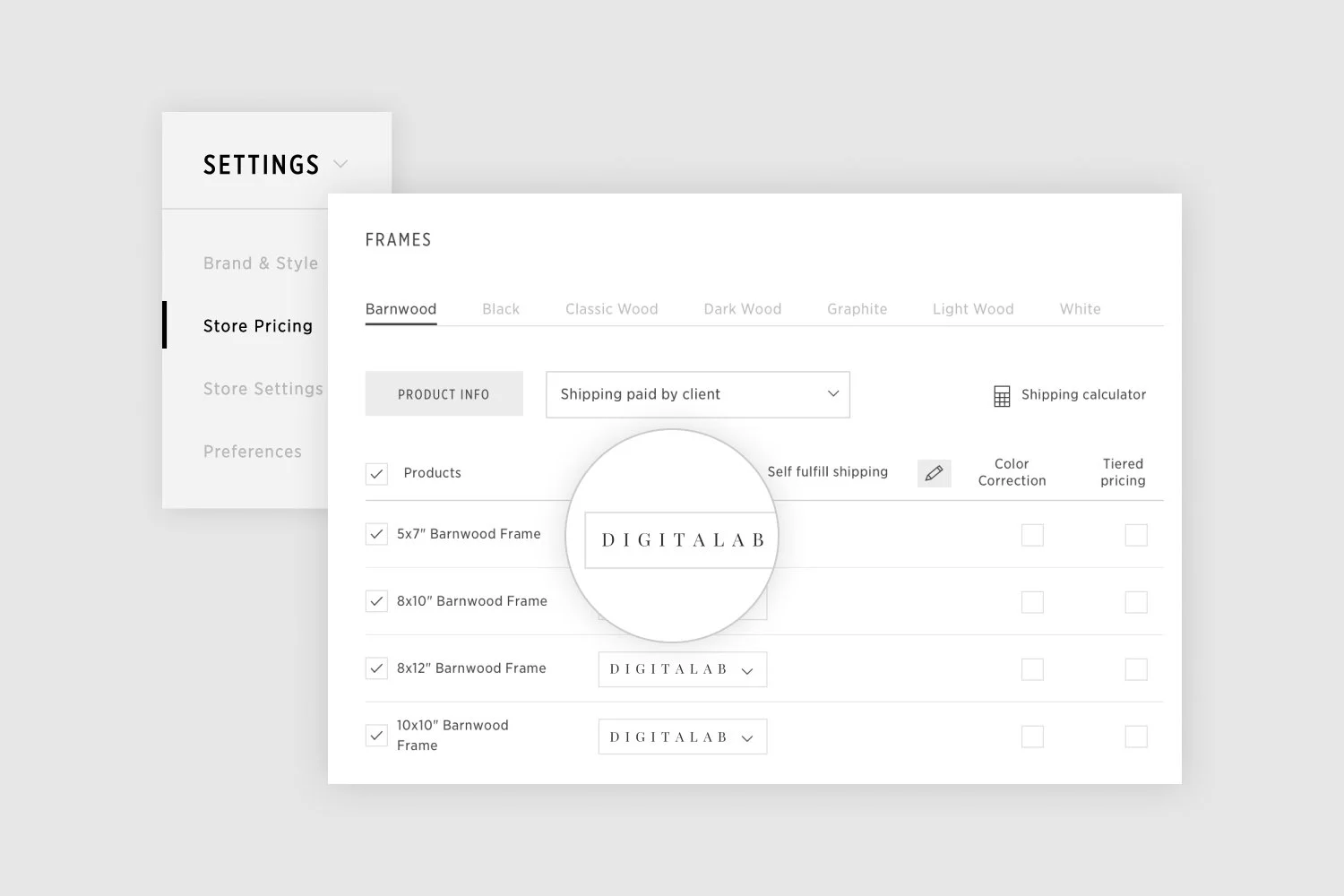Enable Color Correction for 5x7" Barnwood Frame

1032,535
